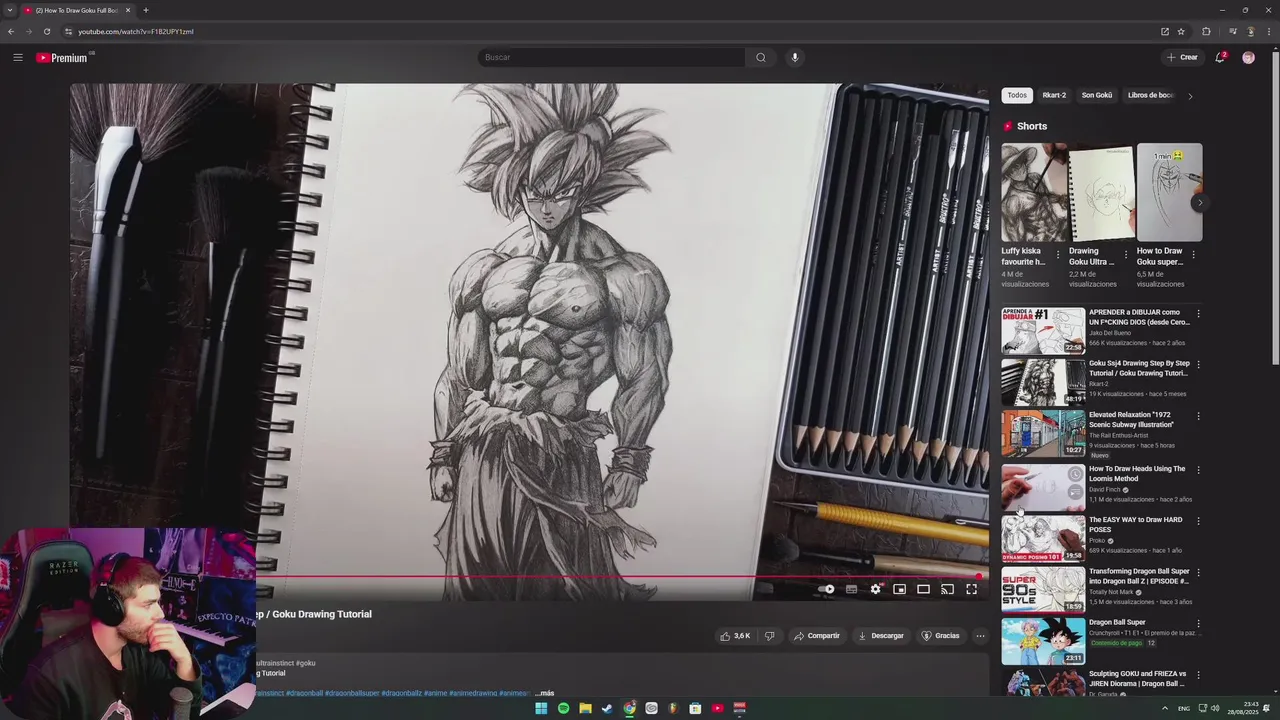Click the Compartir share button
This screenshot has height=720, width=1280.
(x=817, y=636)
